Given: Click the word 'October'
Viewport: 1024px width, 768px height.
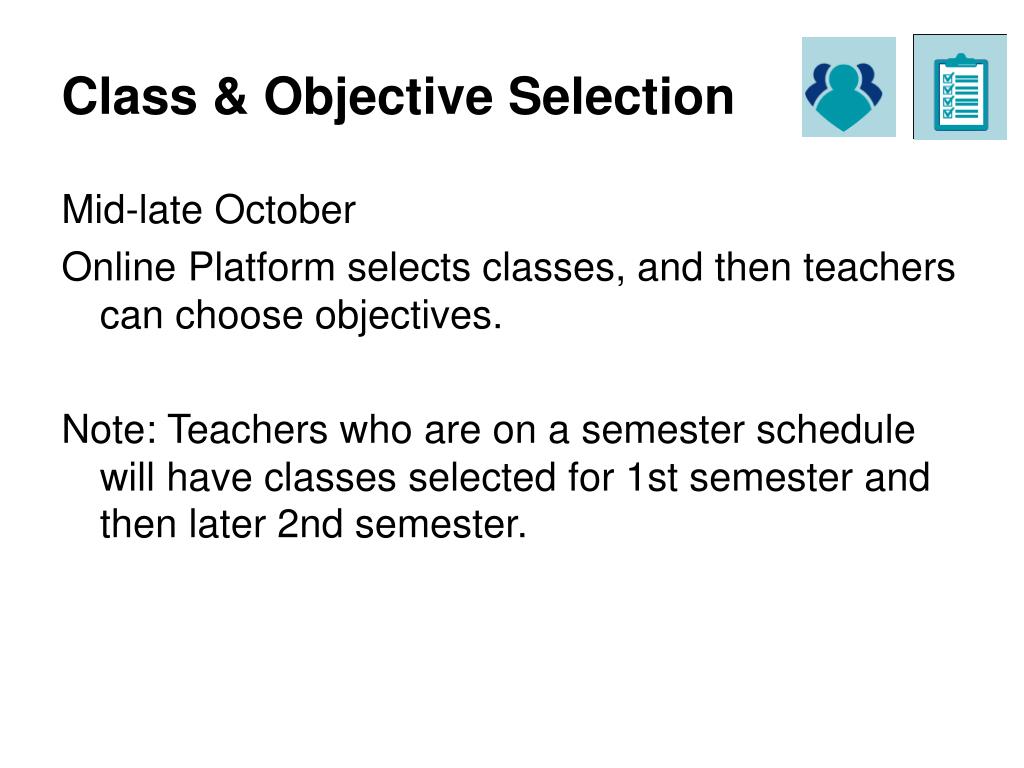Looking at the screenshot, I should tap(285, 210).
